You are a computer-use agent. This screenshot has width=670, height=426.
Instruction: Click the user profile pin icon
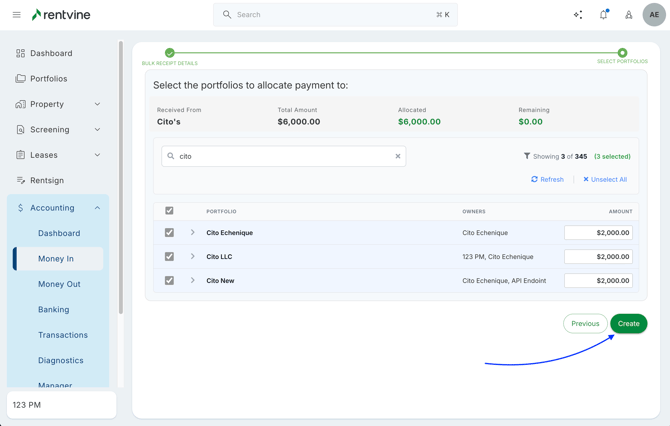(629, 15)
